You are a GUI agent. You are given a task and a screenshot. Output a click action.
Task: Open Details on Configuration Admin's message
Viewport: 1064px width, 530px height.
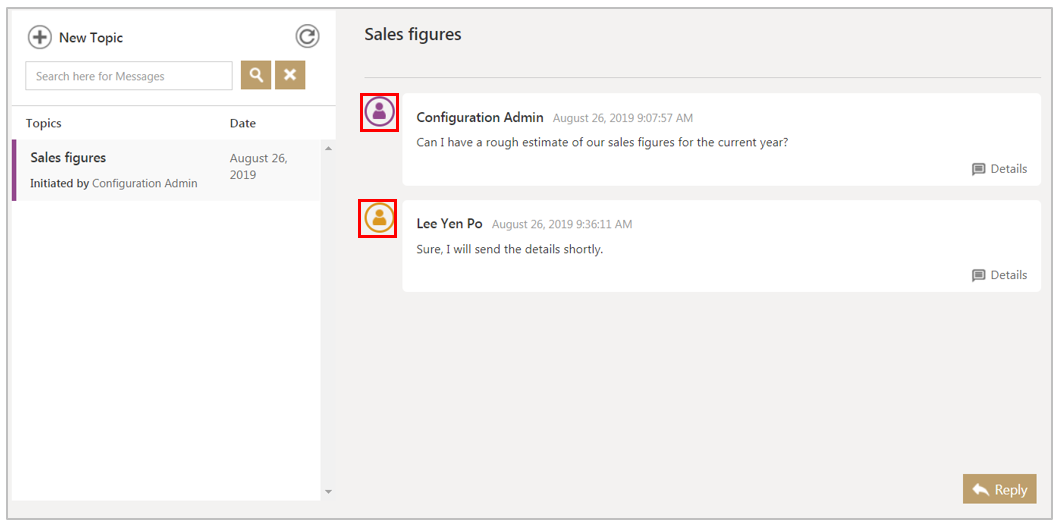(999, 169)
